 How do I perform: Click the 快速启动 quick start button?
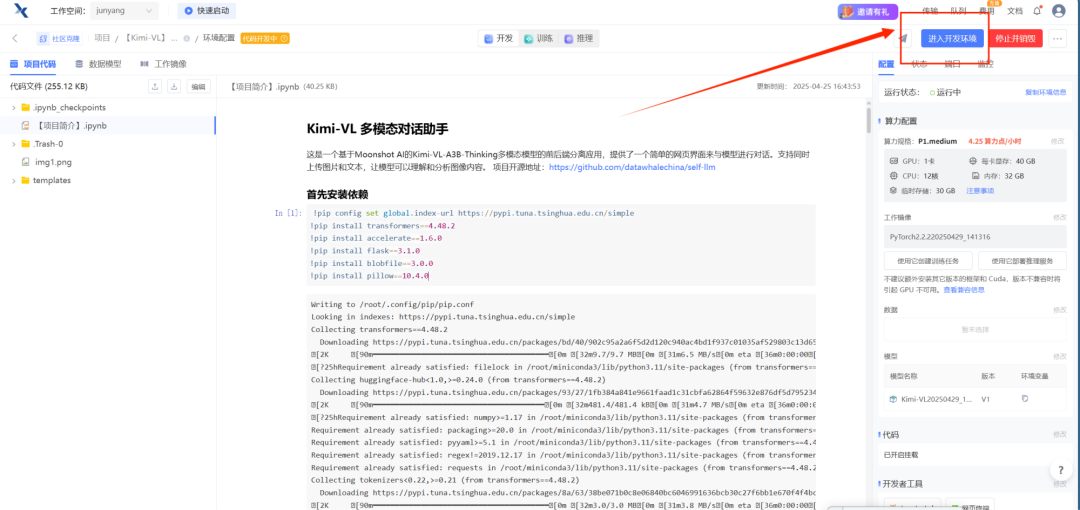click(207, 10)
